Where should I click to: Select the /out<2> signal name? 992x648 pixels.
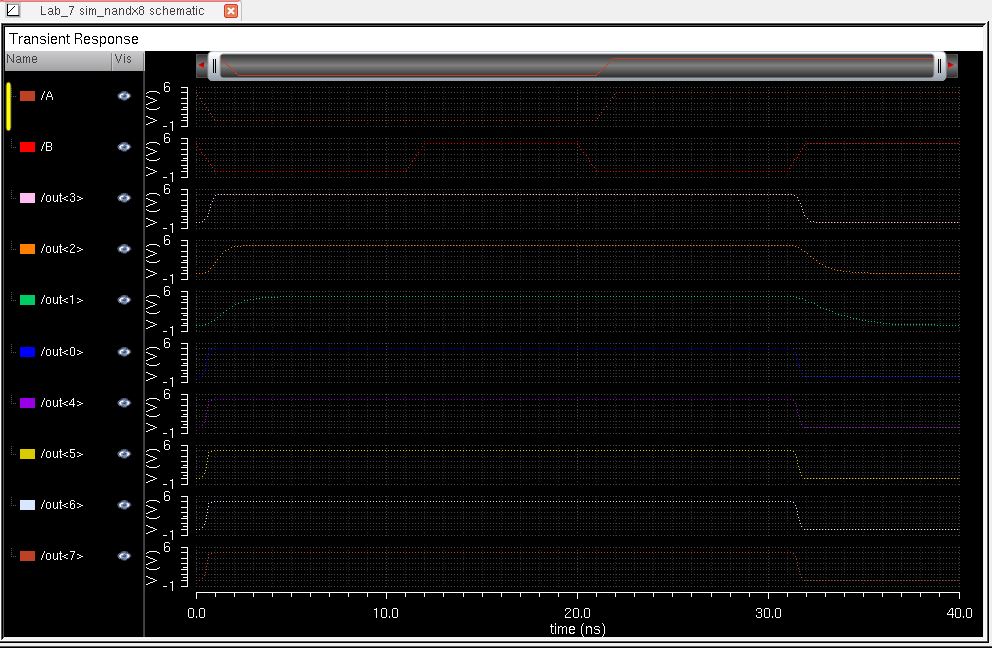(62, 249)
